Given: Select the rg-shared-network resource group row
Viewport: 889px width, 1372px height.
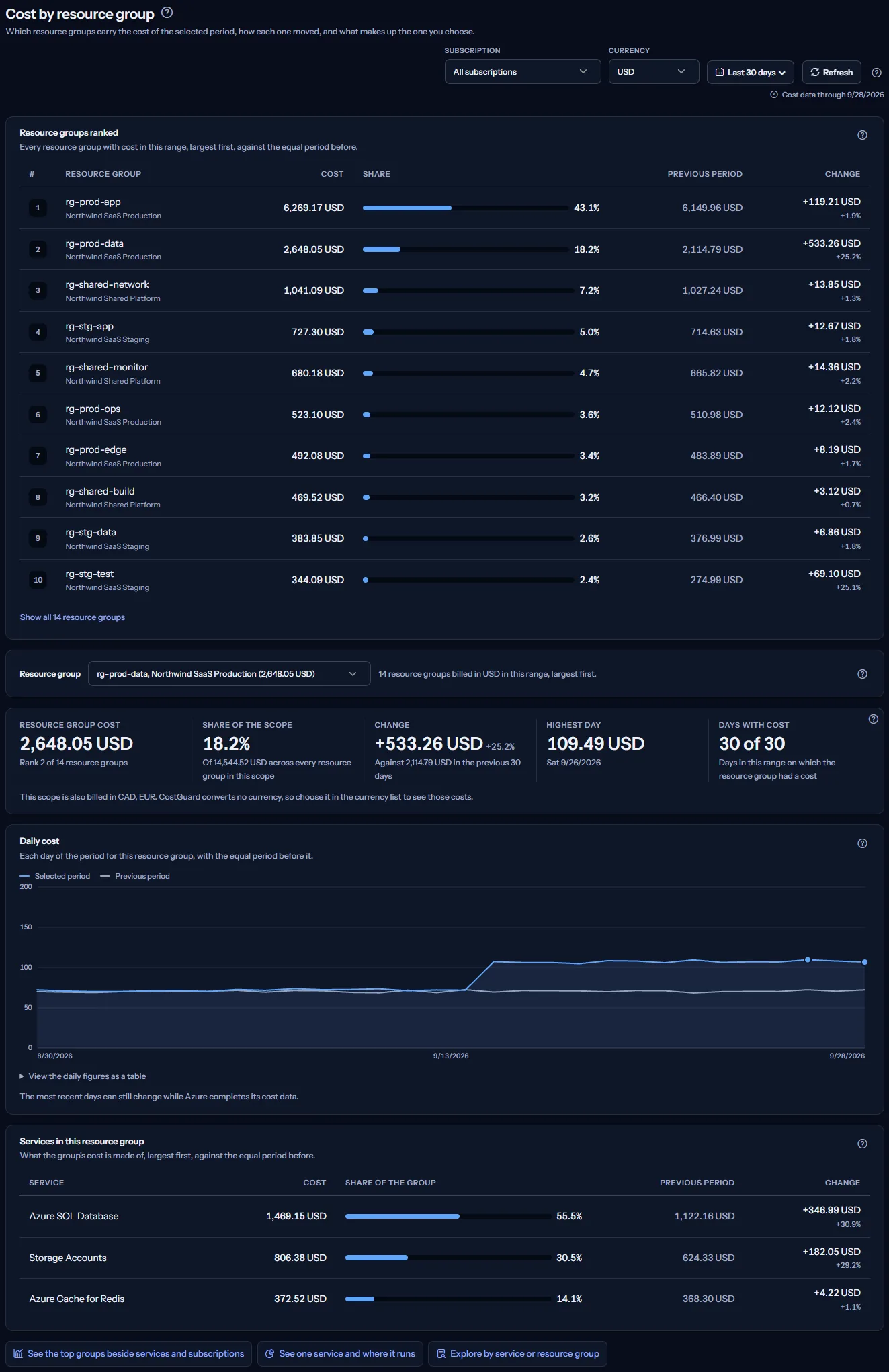Looking at the screenshot, I should [445, 291].
